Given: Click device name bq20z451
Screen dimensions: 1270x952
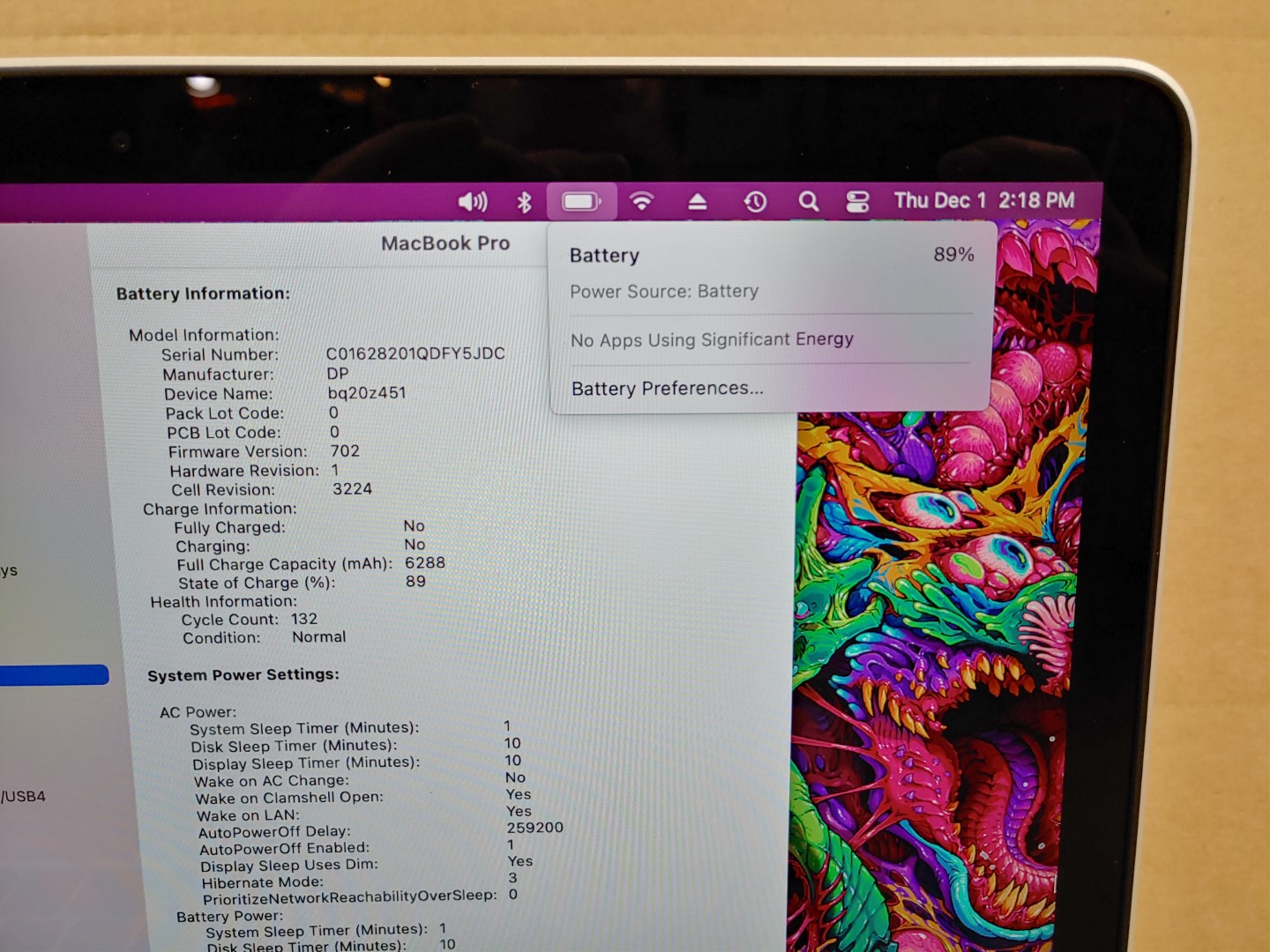Looking at the screenshot, I should (x=367, y=393).
